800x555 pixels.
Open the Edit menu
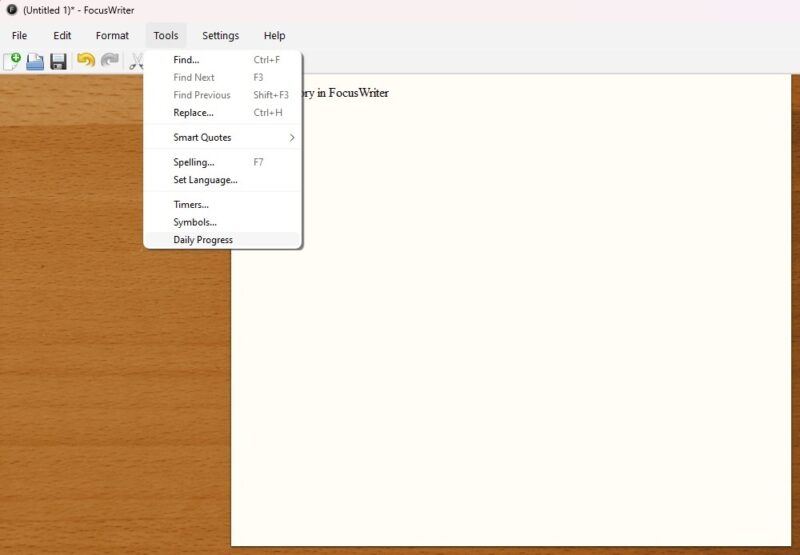coord(62,36)
